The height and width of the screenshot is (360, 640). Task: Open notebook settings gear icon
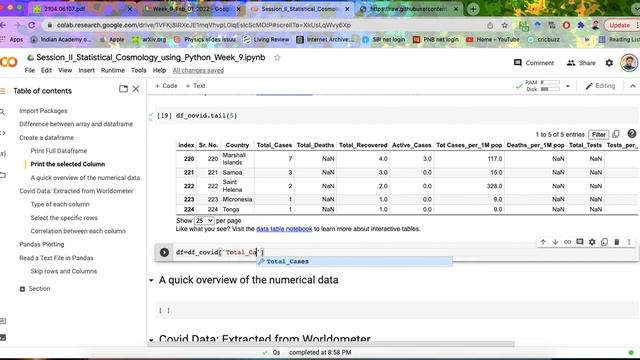tap(609, 63)
